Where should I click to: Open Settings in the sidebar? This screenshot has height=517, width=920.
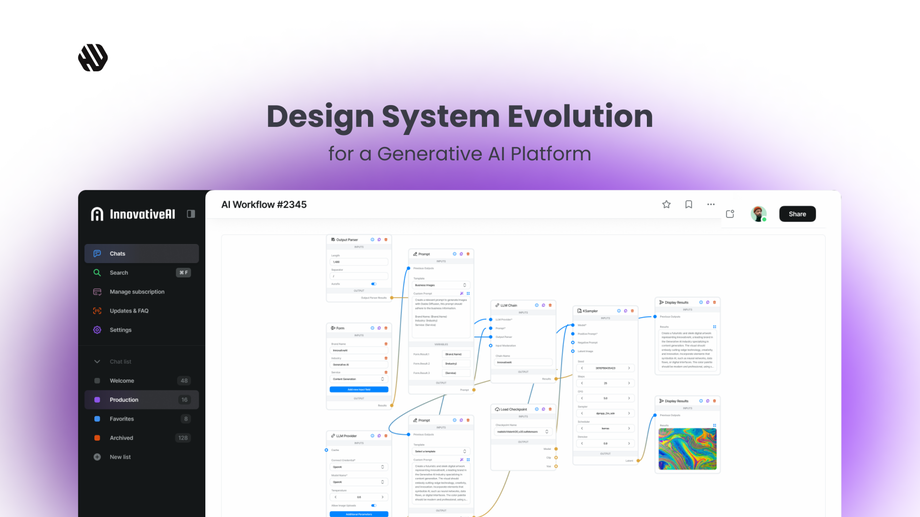[141, 330]
